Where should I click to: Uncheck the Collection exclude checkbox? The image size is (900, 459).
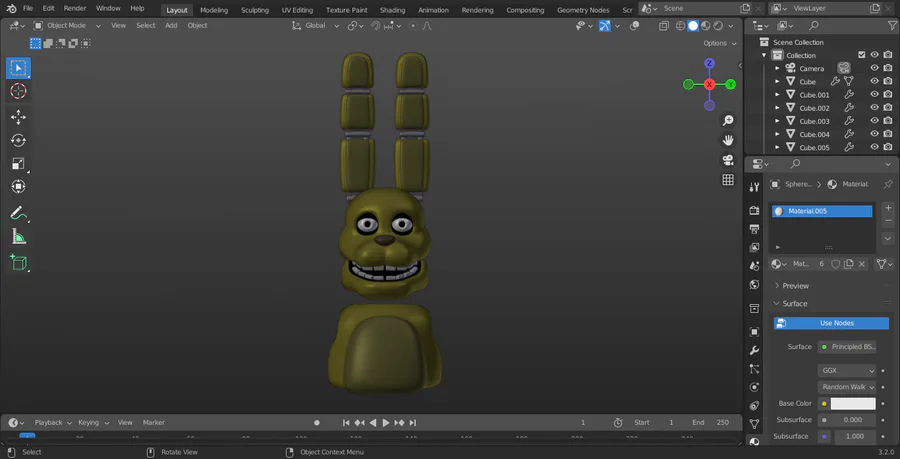861,55
